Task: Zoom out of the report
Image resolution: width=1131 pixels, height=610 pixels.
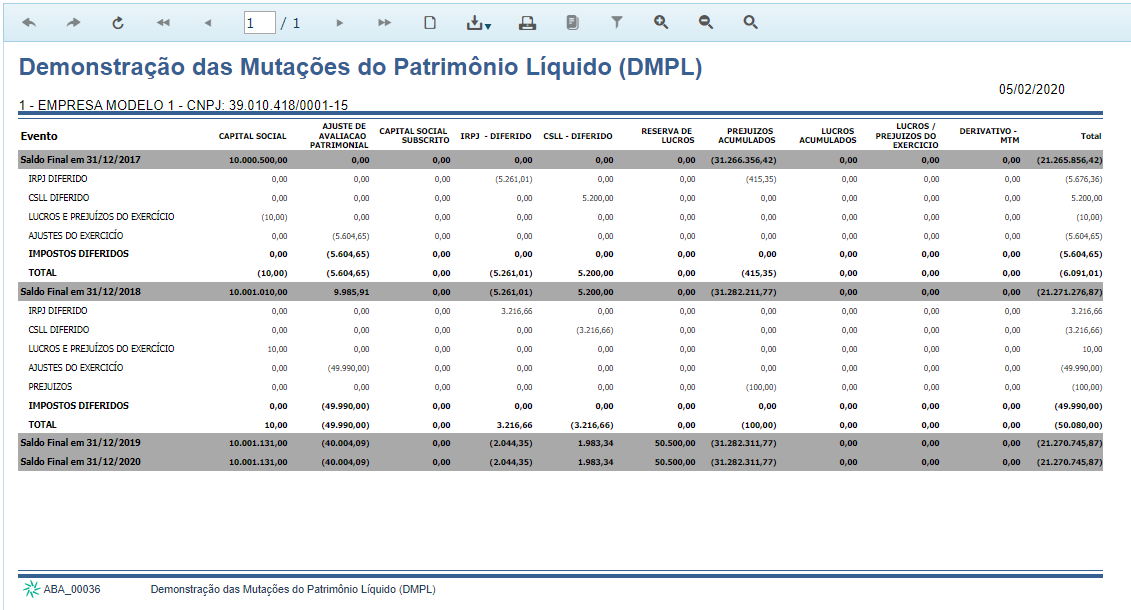Action: click(705, 21)
